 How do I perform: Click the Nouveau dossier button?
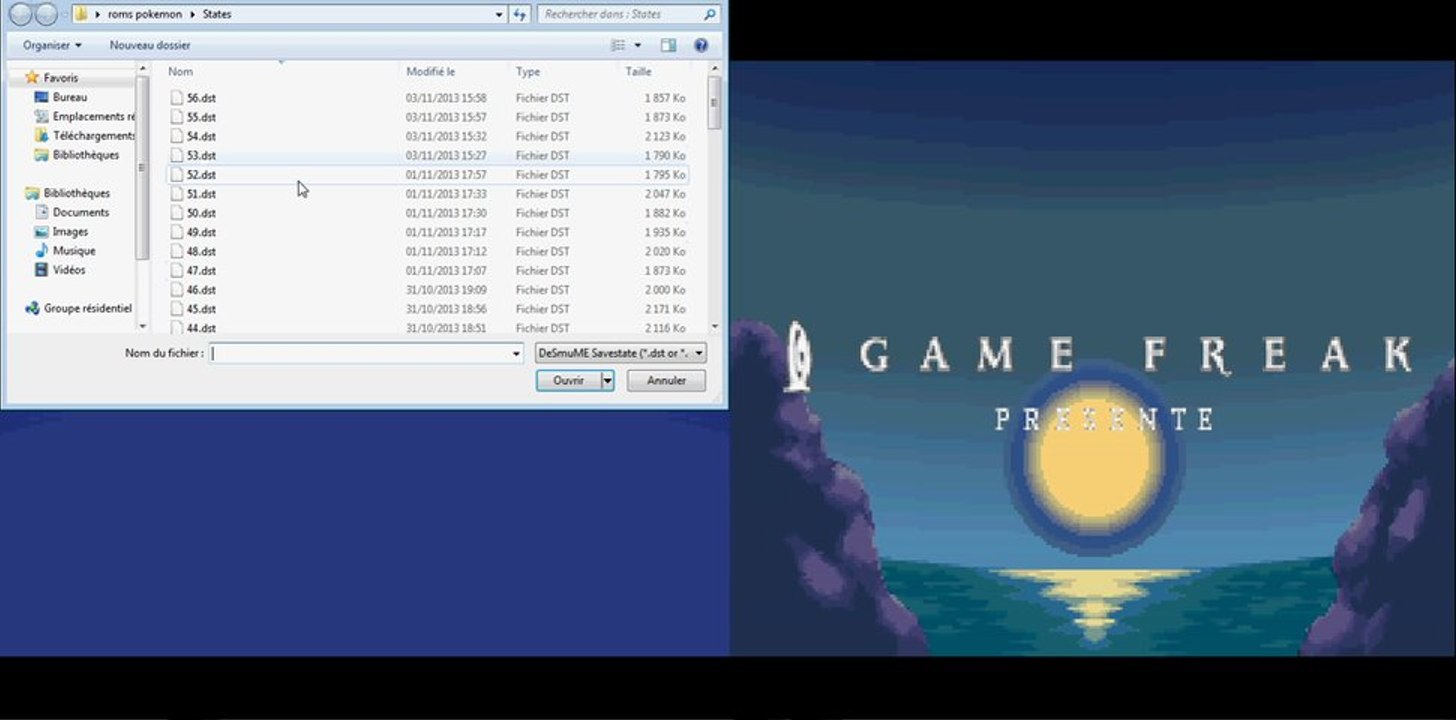point(150,45)
